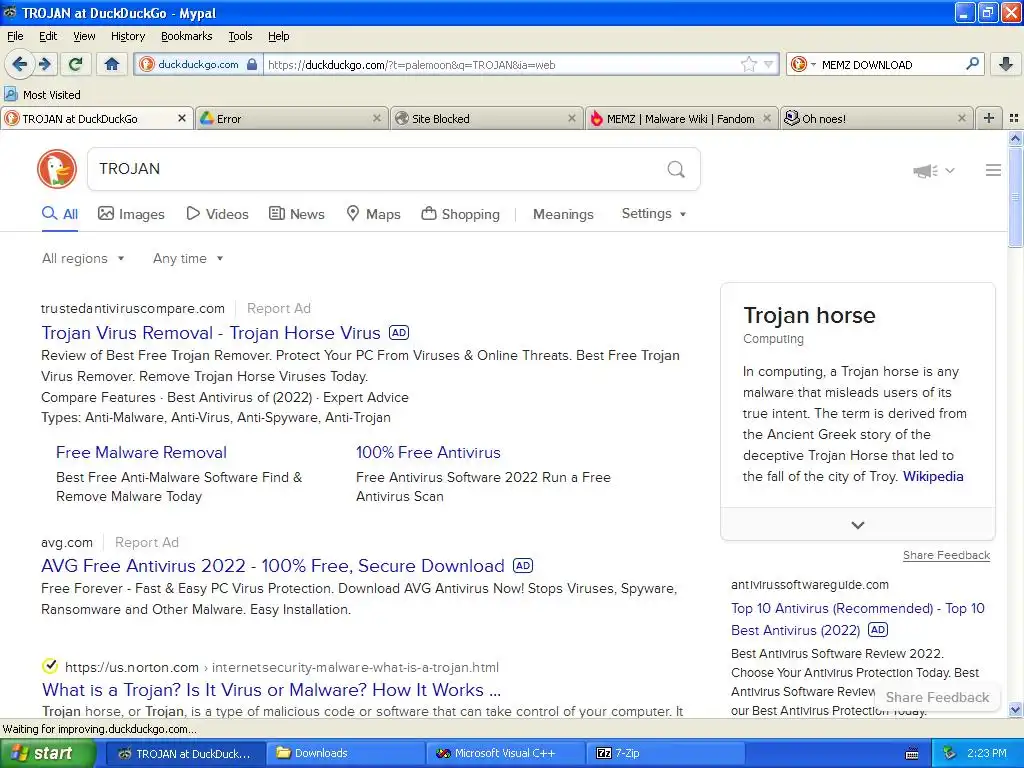This screenshot has height=768, width=1024.
Task: Open the Bookmarks menu
Action: pos(186,36)
